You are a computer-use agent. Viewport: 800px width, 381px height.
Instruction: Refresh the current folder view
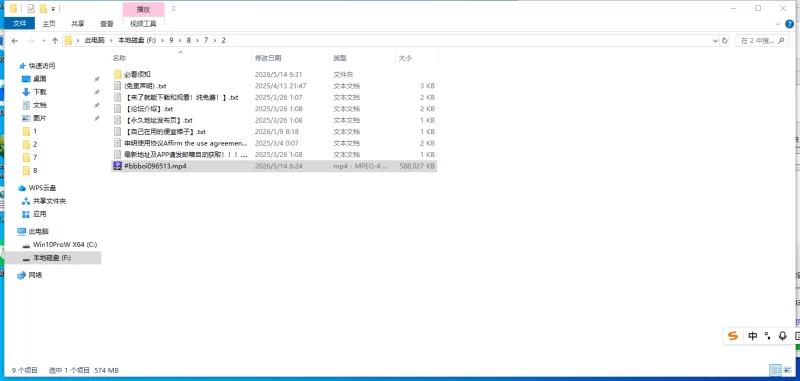[x=724, y=41]
